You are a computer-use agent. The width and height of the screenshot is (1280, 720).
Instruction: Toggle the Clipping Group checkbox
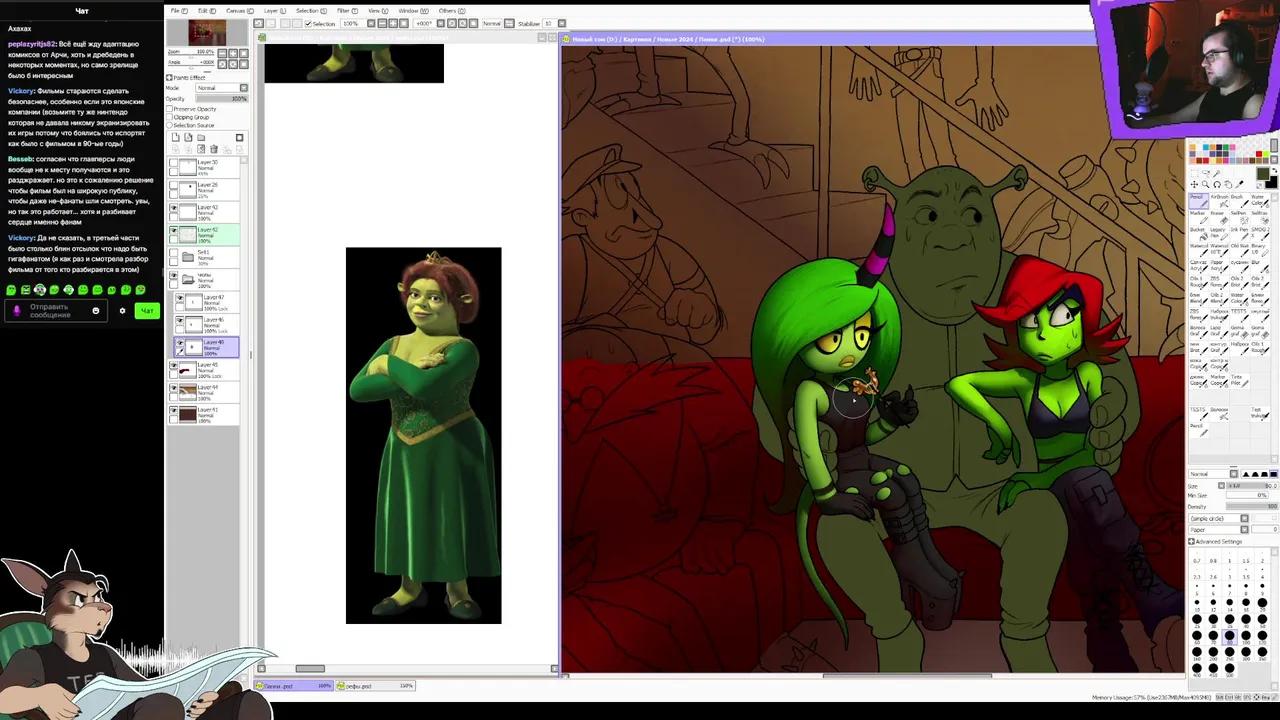[x=170, y=117]
